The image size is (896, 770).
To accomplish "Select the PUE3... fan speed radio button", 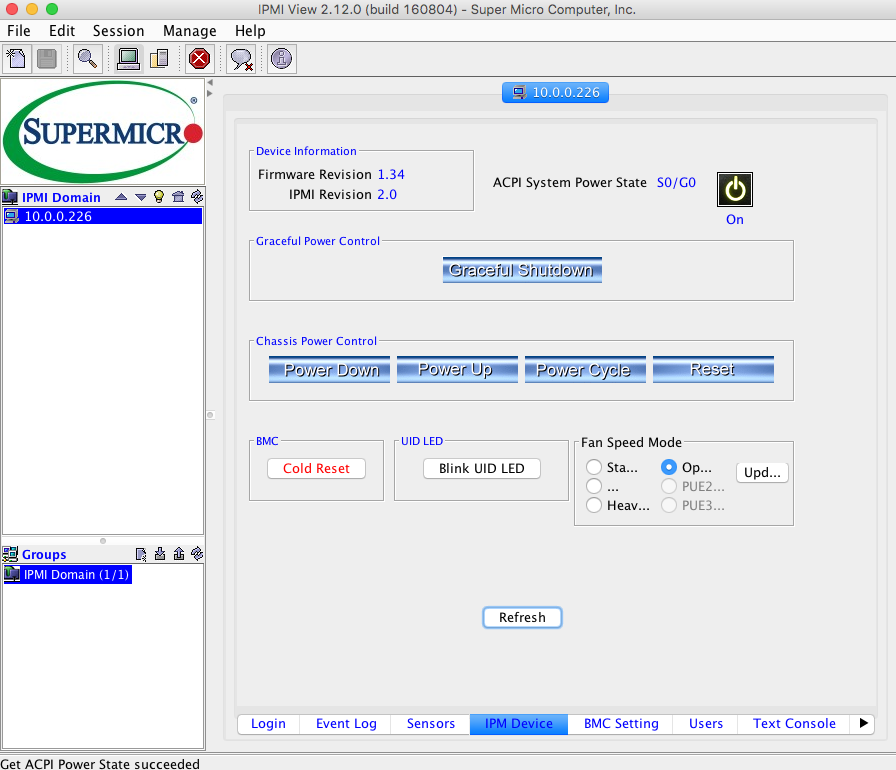I will click(x=669, y=506).
